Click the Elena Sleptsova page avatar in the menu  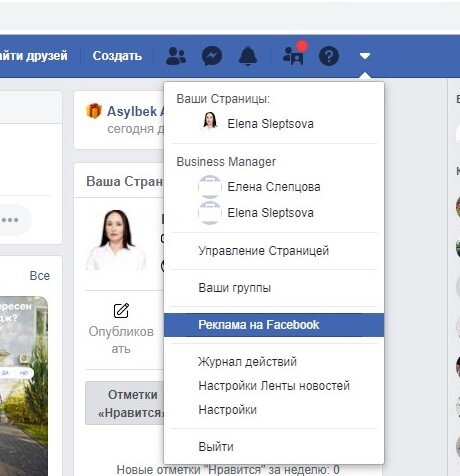[210, 121]
